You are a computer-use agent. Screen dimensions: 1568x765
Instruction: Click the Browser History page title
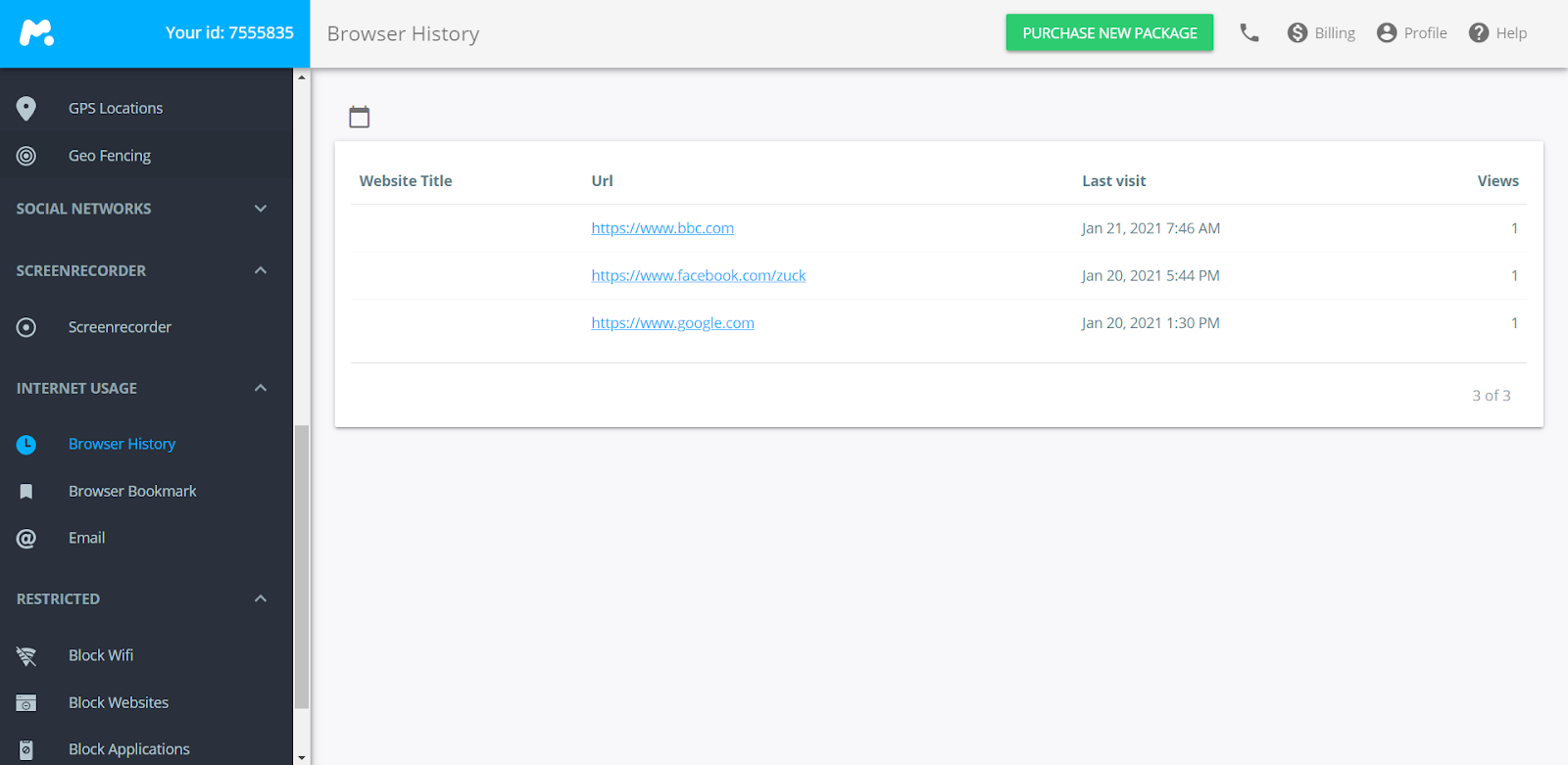coord(403,34)
